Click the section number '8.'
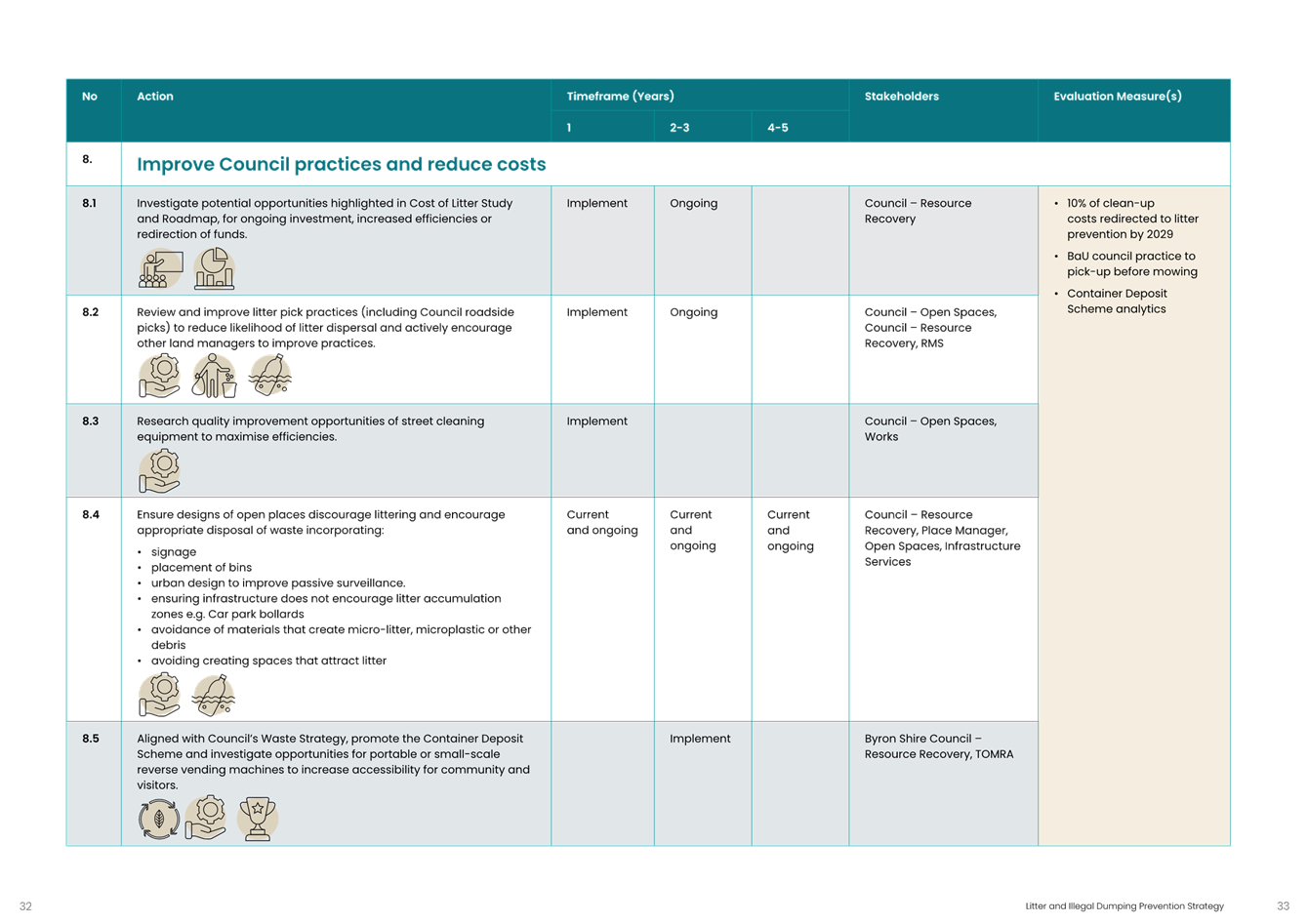This screenshot has width=1308, height=924. coord(87,159)
